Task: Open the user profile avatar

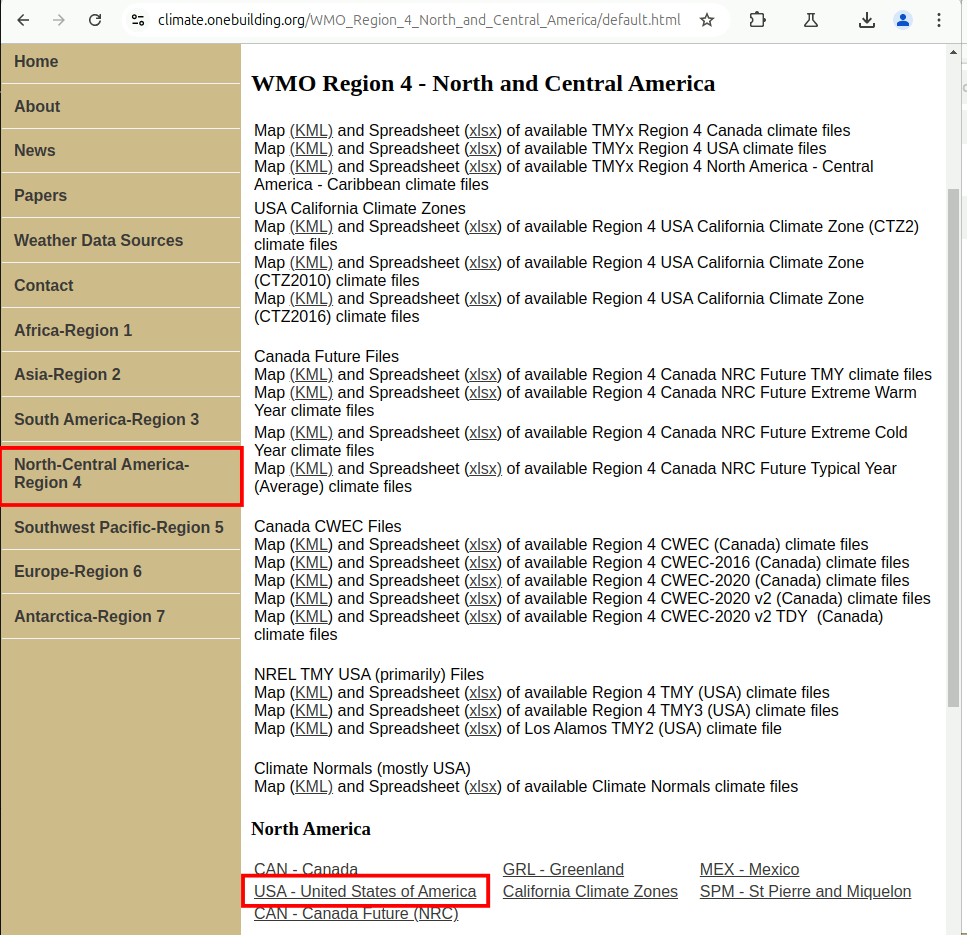Action: pos(903,20)
